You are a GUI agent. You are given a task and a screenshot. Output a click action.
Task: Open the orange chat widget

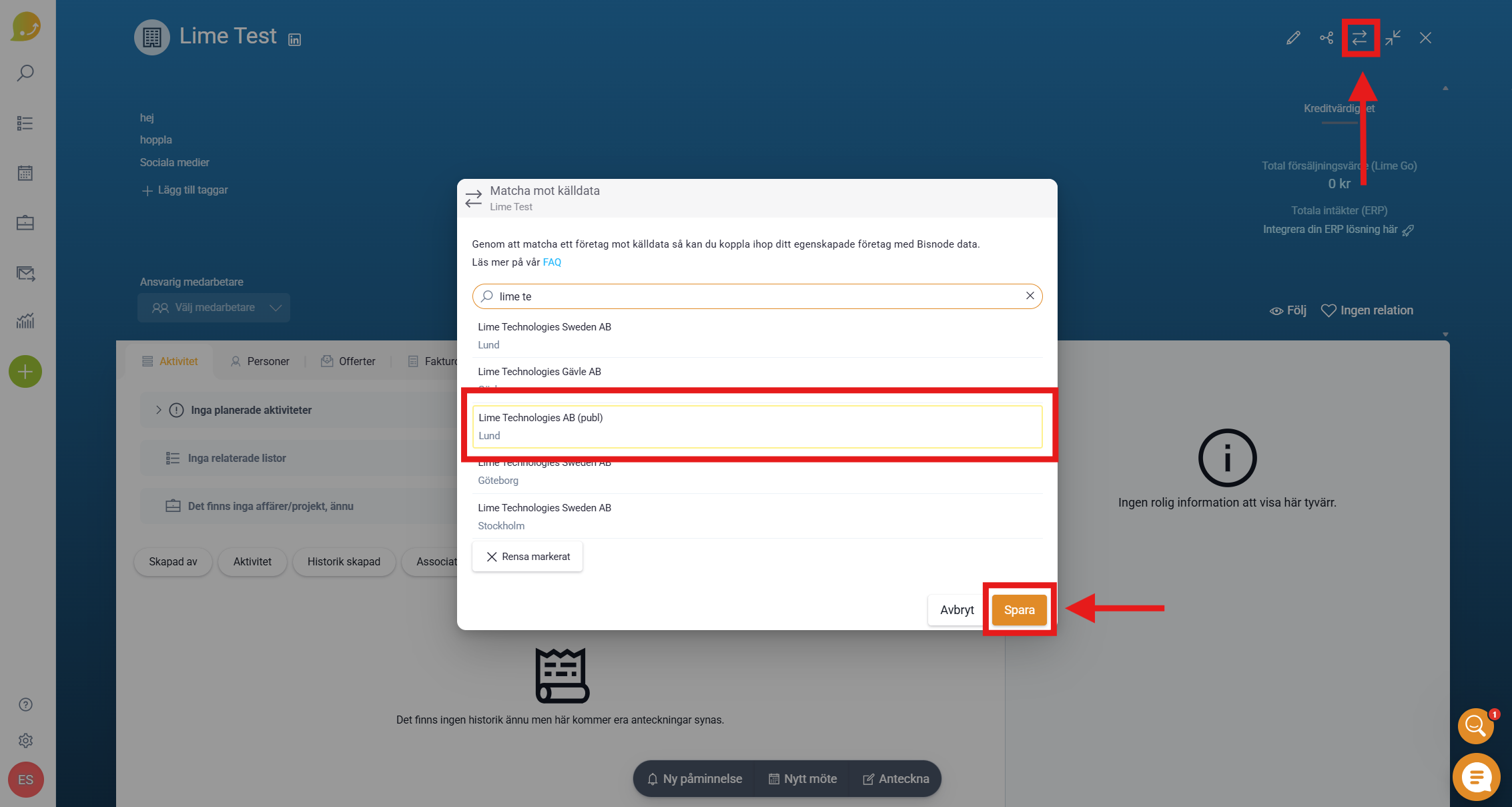1477,776
